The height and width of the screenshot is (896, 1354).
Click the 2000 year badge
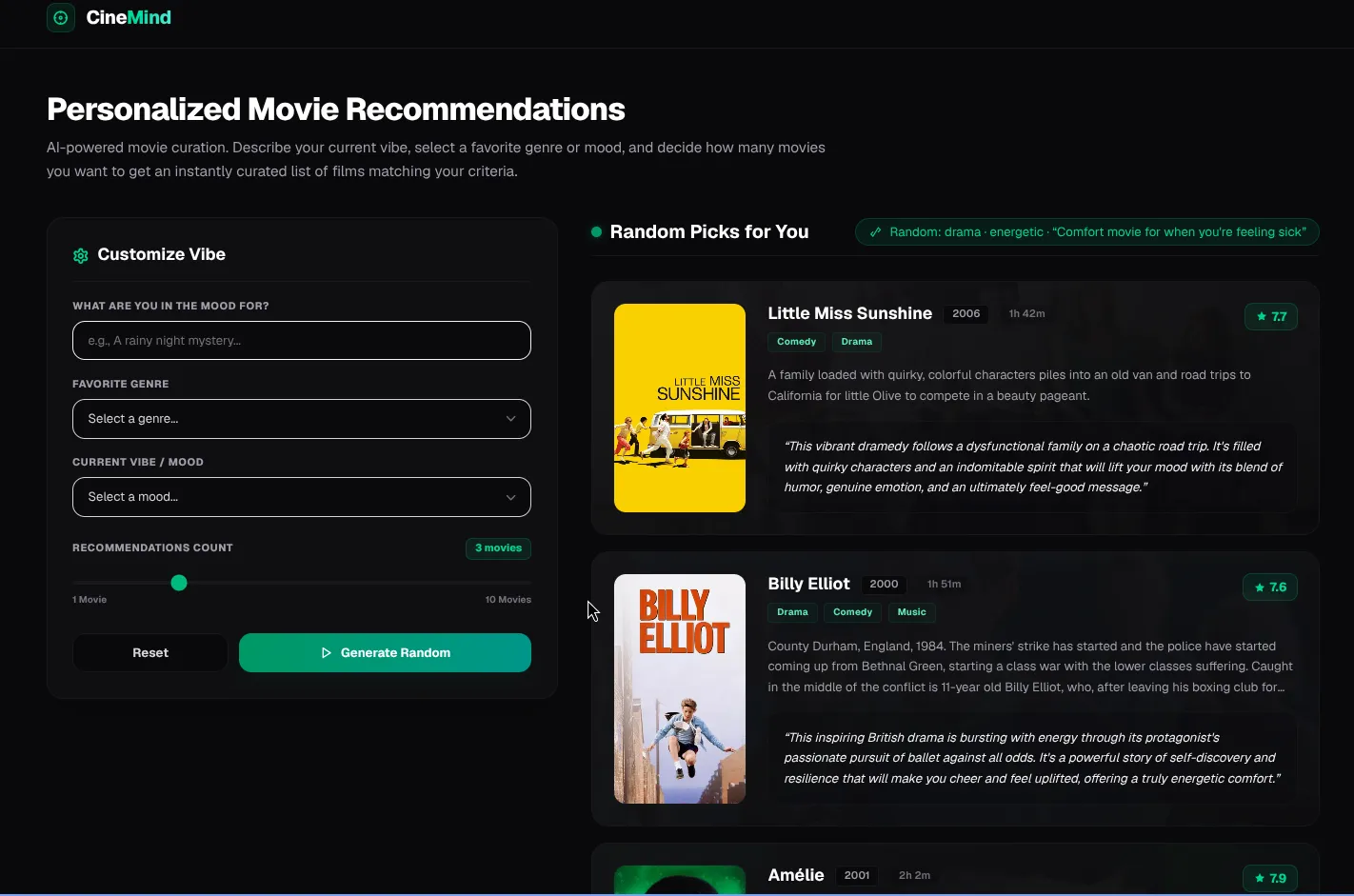(x=884, y=584)
